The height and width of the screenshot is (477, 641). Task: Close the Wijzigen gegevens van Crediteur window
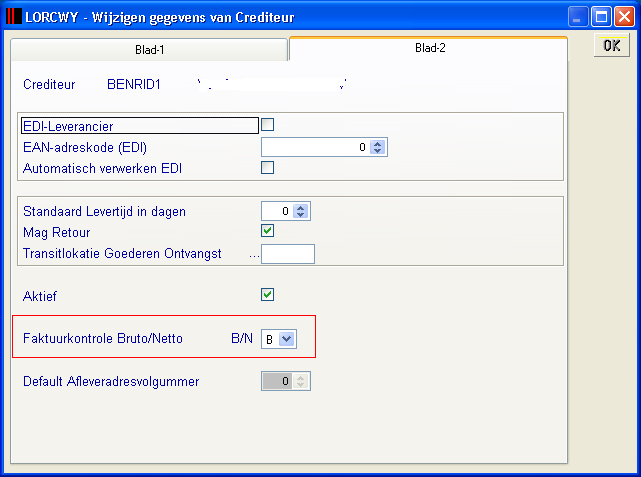(x=624, y=17)
